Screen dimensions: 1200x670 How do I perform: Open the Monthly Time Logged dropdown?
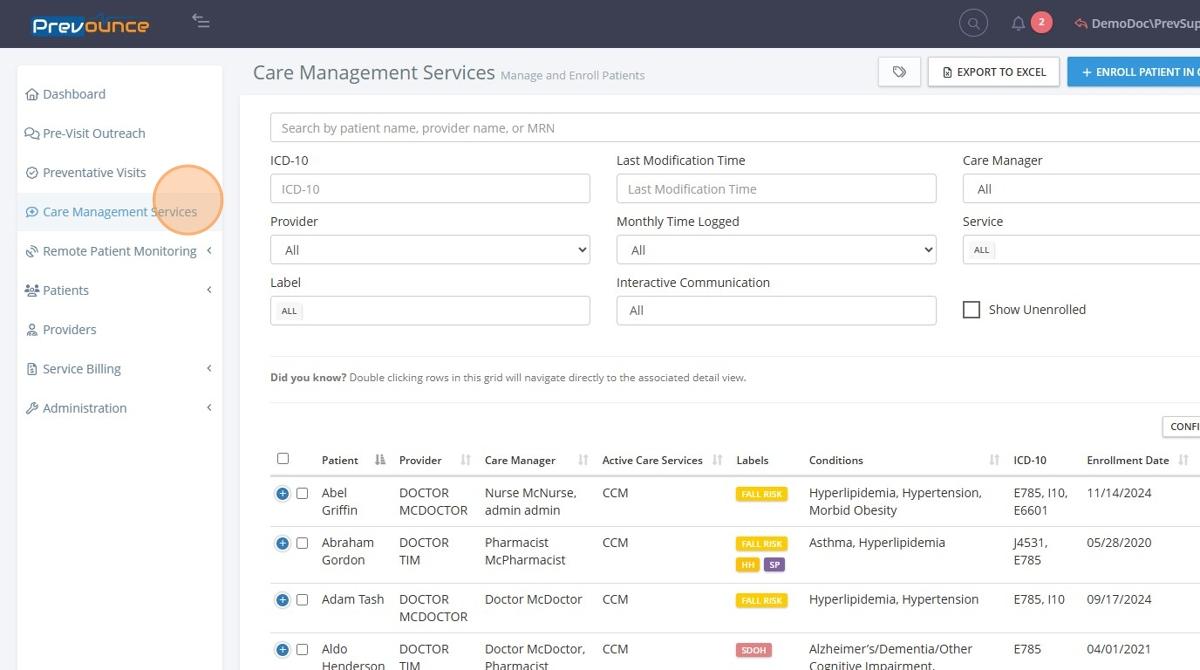[x=776, y=250]
